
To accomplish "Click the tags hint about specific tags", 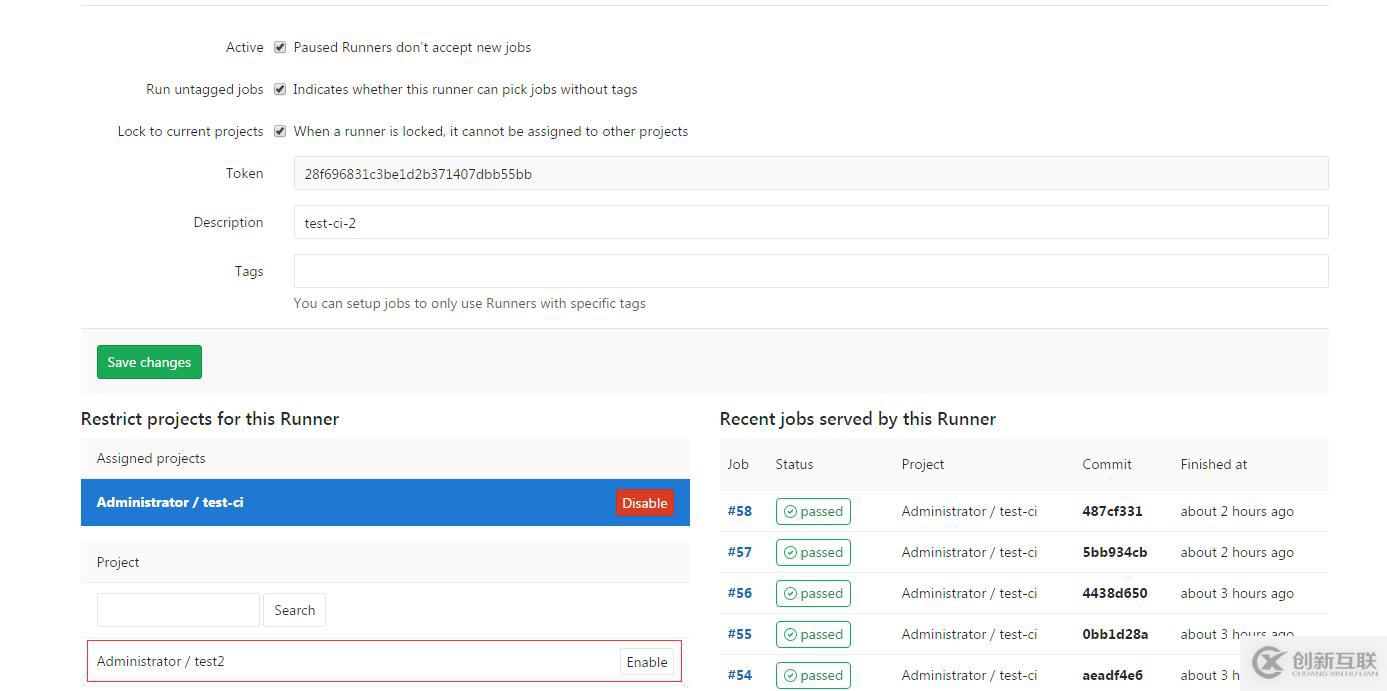I will 470,303.
